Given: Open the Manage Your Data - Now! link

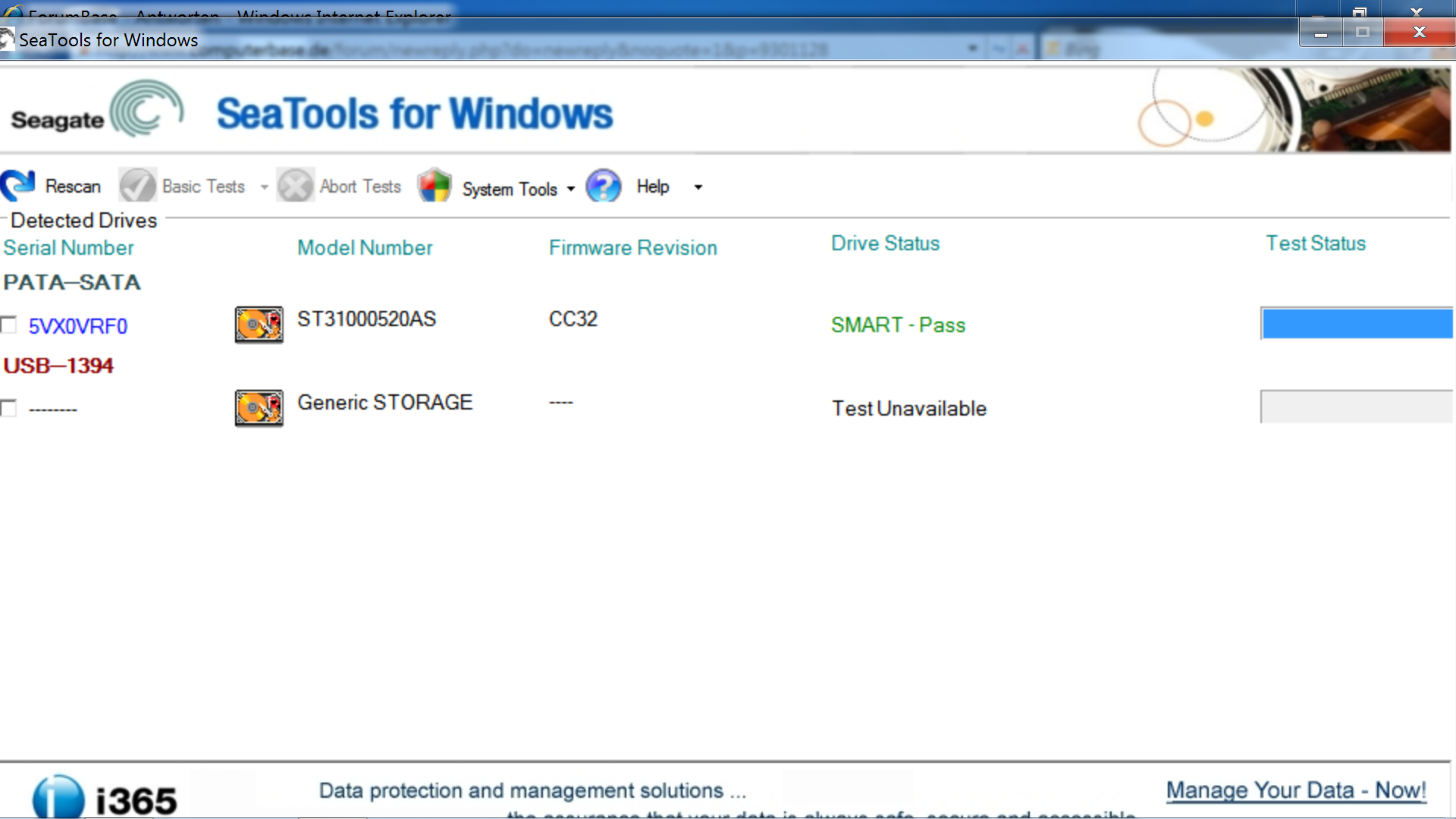Looking at the screenshot, I should click(x=1295, y=790).
